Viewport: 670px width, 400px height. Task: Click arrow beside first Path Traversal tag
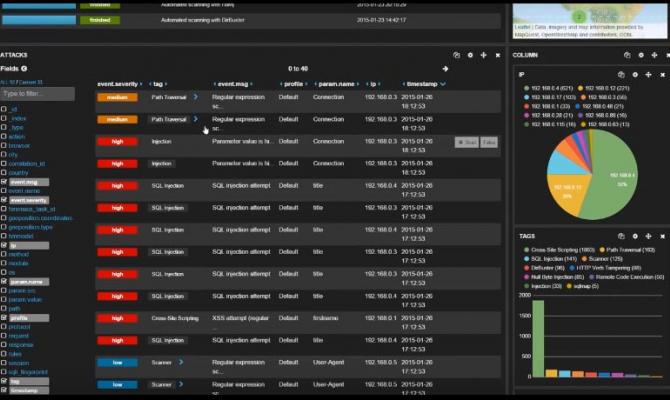[x=195, y=97]
